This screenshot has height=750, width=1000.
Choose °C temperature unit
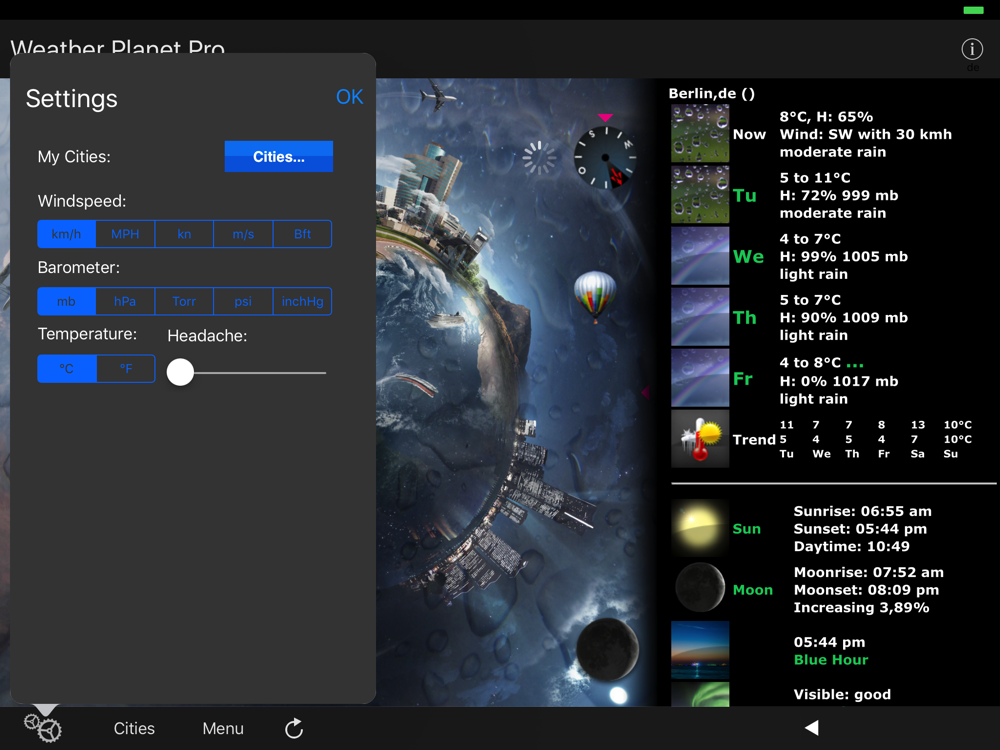click(67, 369)
